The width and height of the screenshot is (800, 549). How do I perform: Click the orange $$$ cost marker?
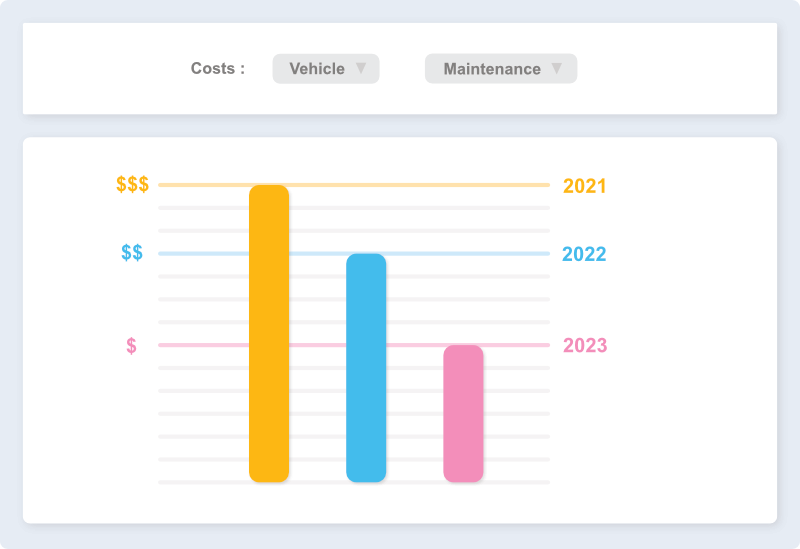click(133, 185)
